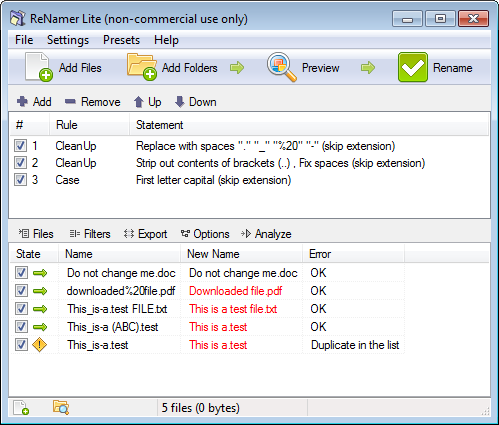The width and height of the screenshot is (499, 425).
Task: Sort by the New Name column header
Action: pos(241,254)
